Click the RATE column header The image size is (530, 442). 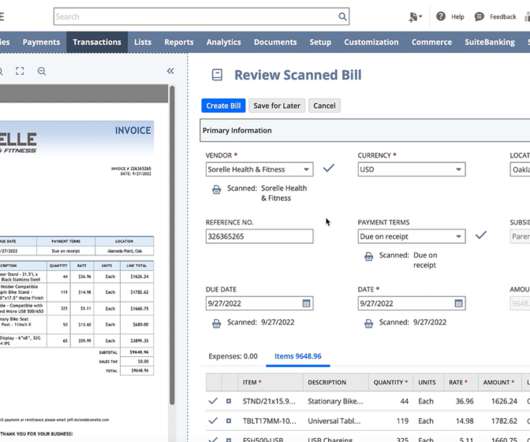458,382
